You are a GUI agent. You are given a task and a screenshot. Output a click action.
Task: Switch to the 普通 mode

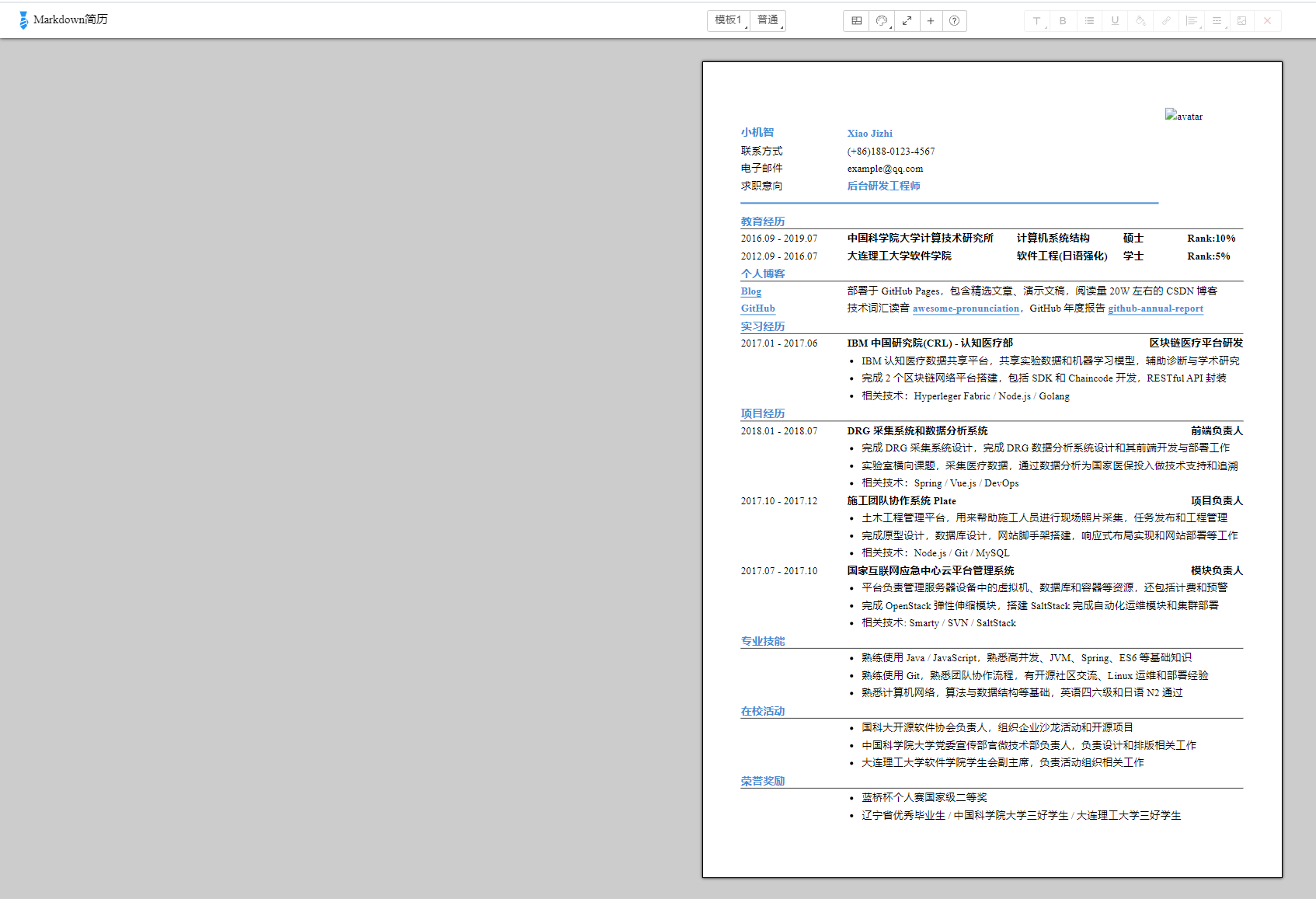click(x=768, y=20)
